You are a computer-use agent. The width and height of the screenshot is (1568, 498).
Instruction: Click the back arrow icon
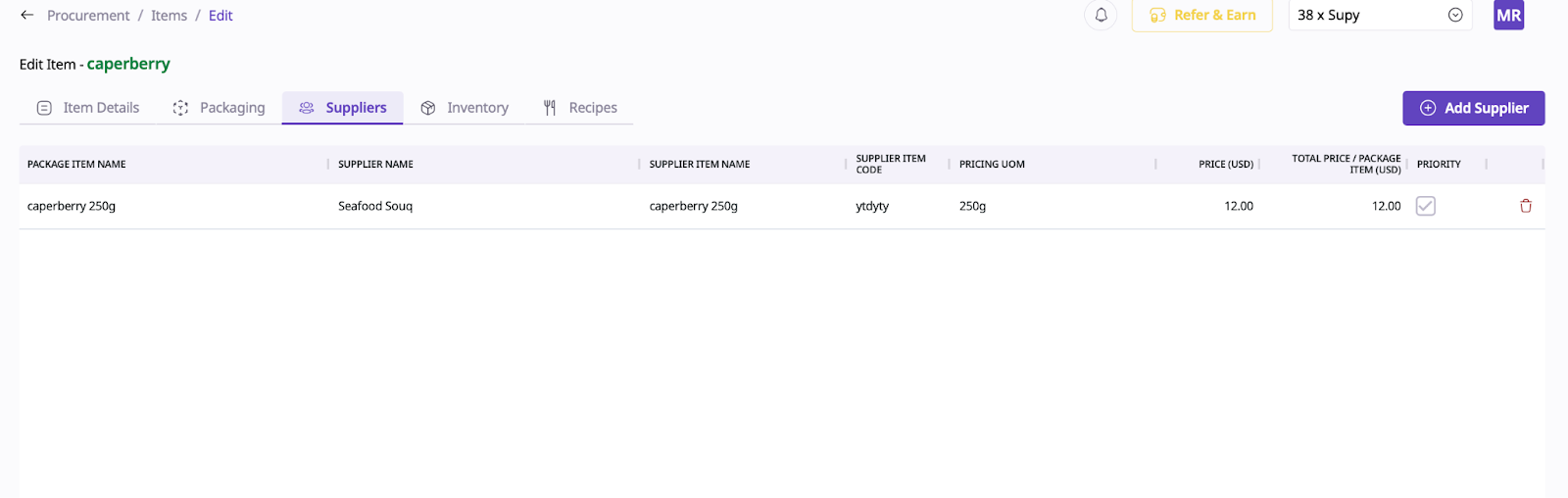(x=27, y=16)
